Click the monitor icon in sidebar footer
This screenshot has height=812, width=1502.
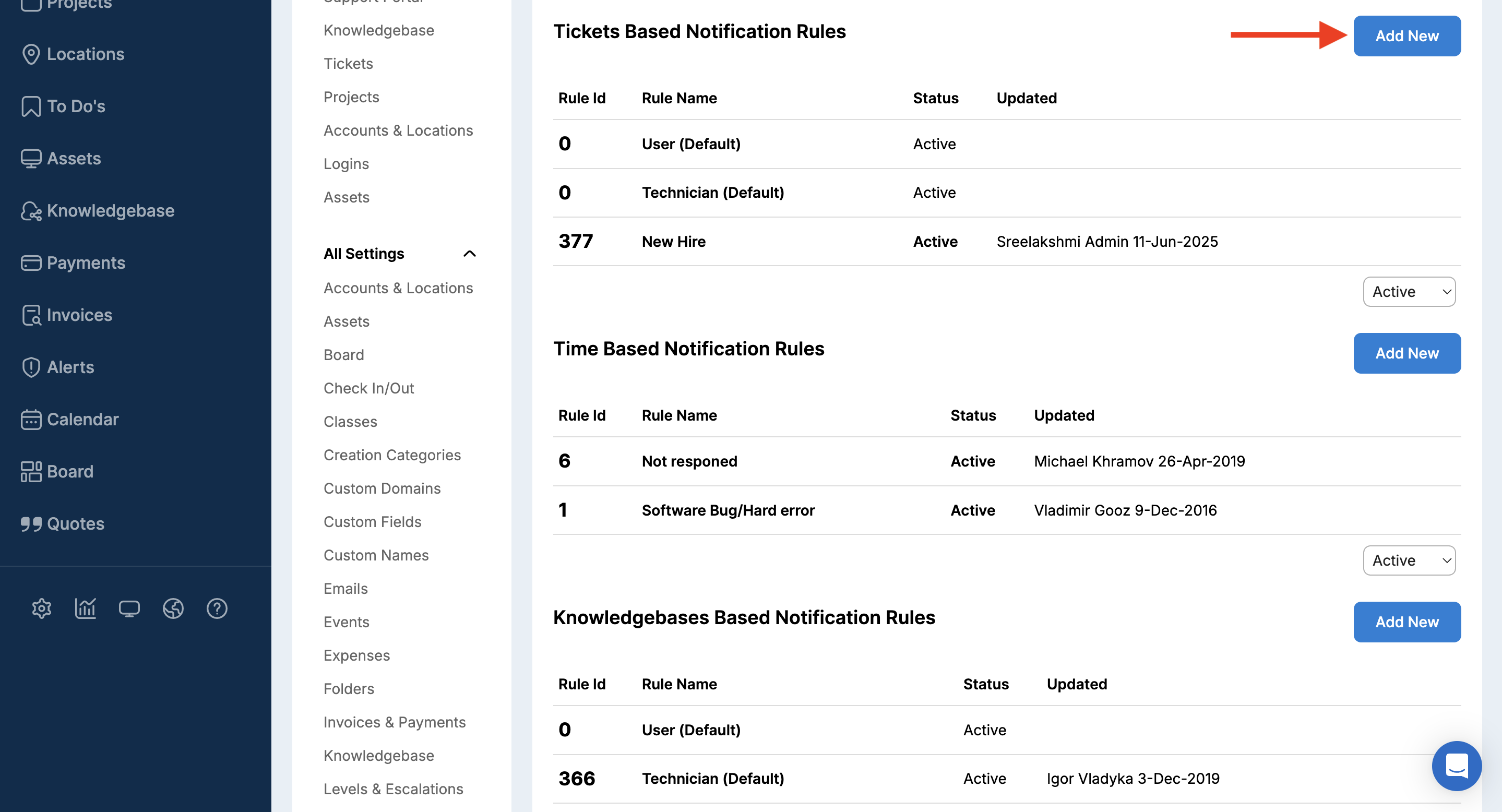tap(129, 608)
